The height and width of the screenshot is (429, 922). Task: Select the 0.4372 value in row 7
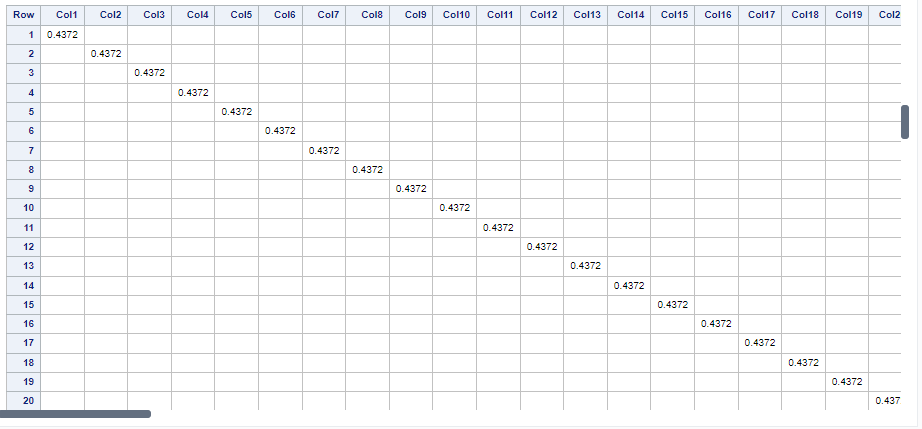[324, 150]
